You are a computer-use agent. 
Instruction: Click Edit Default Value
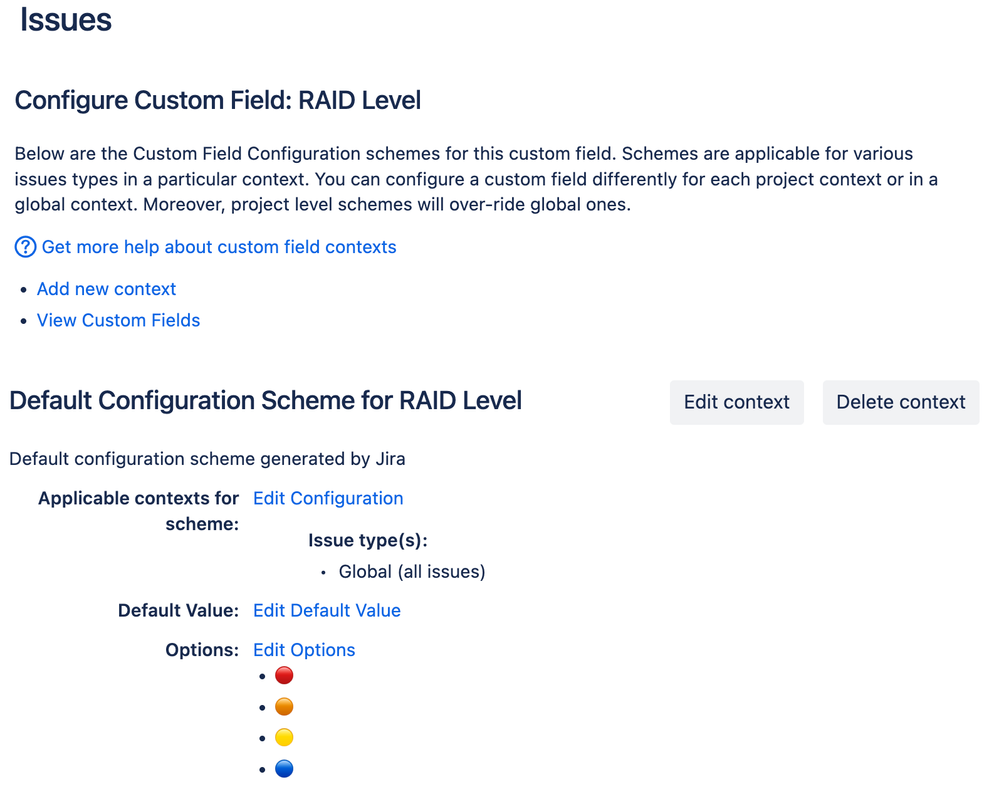(x=327, y=610)
